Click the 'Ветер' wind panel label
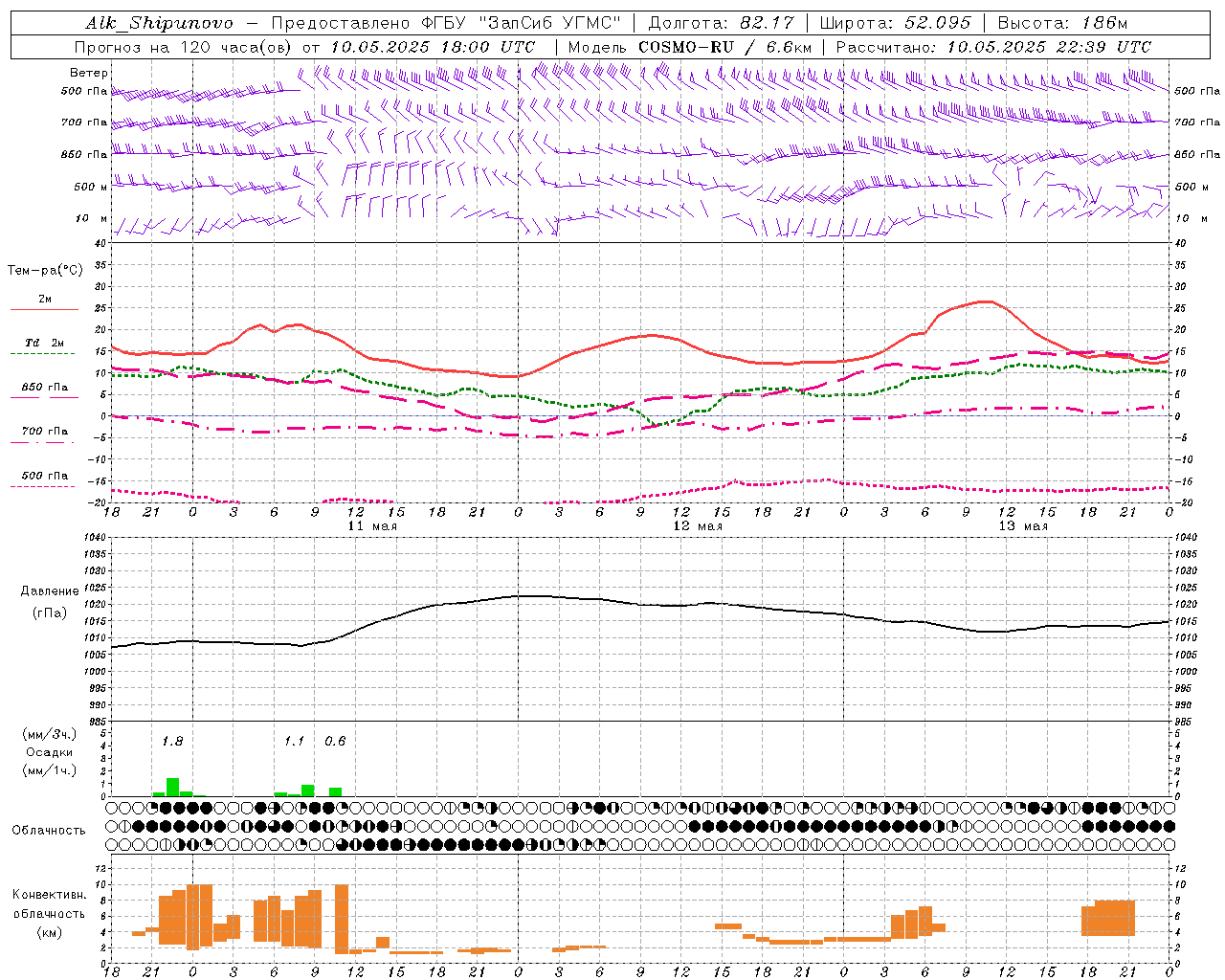The height and width of the screenshot is (980, 1225). (x=89, y=73)
